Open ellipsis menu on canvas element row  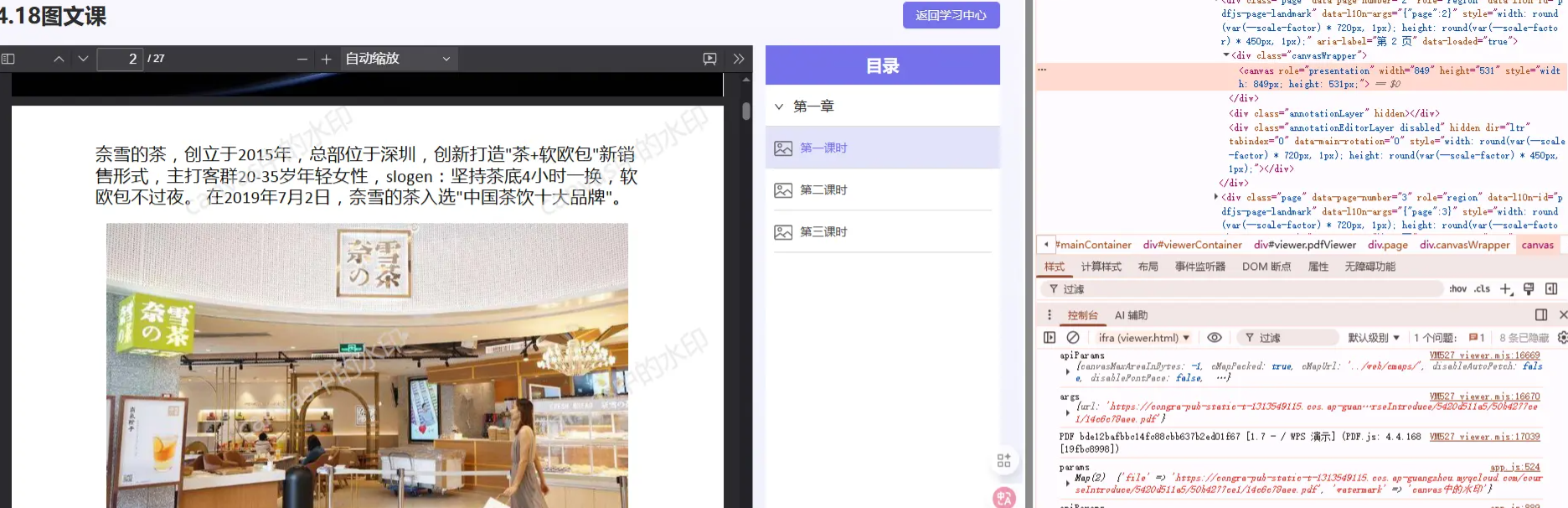tap(1043, 70)
